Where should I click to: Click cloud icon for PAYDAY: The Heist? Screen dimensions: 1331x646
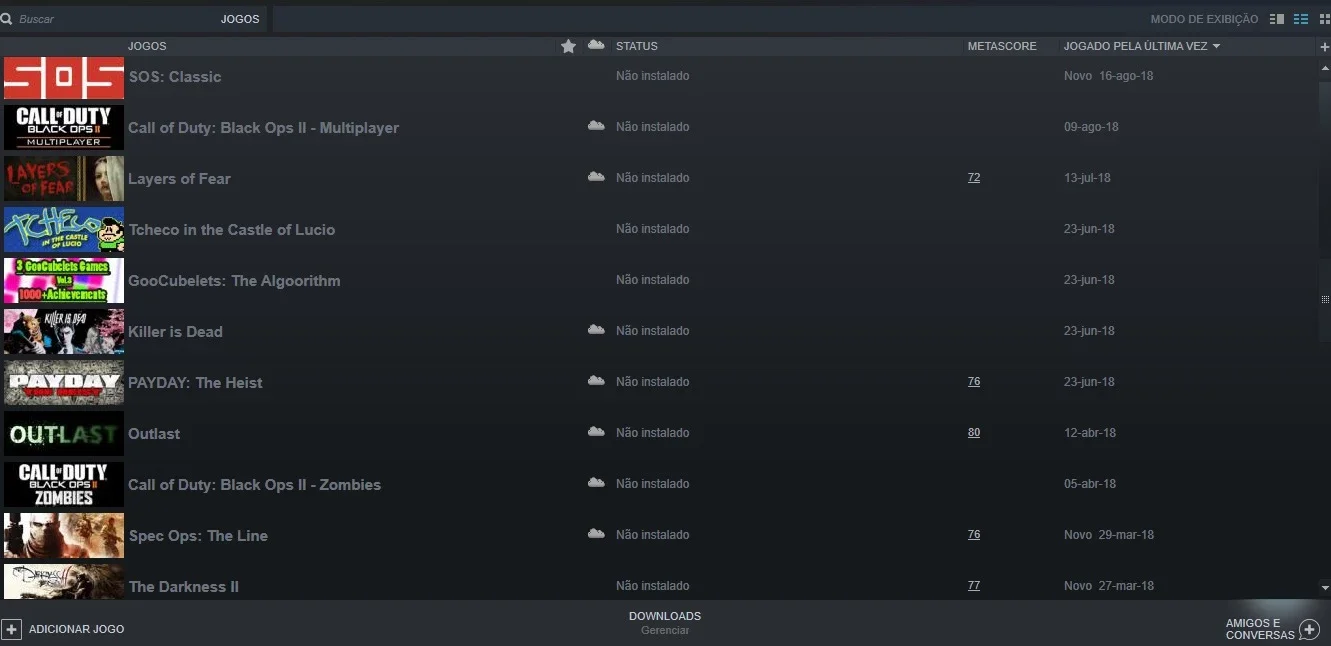click(596, 381)
